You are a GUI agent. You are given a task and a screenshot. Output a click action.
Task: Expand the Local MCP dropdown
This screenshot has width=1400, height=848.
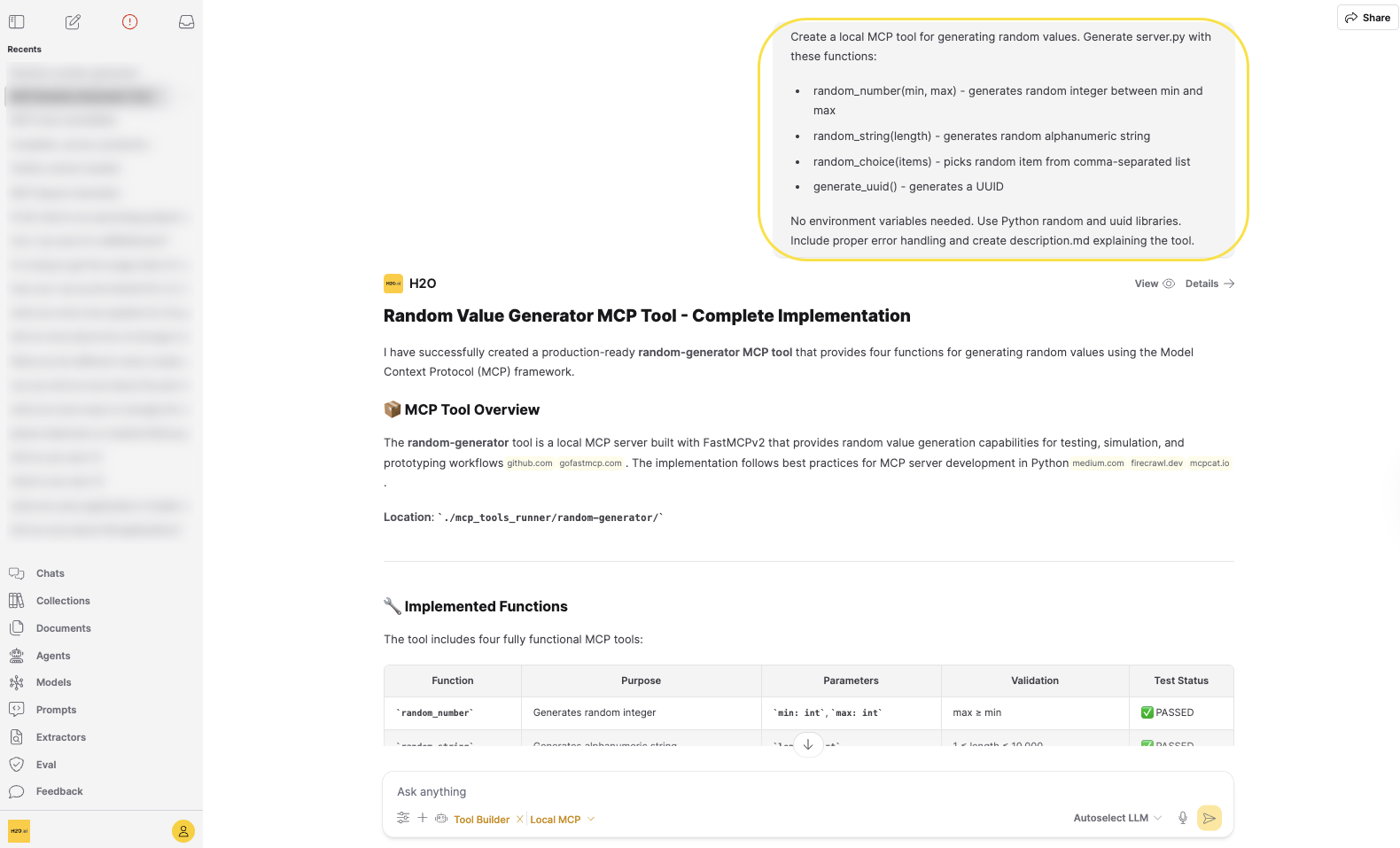pos(591,819)
